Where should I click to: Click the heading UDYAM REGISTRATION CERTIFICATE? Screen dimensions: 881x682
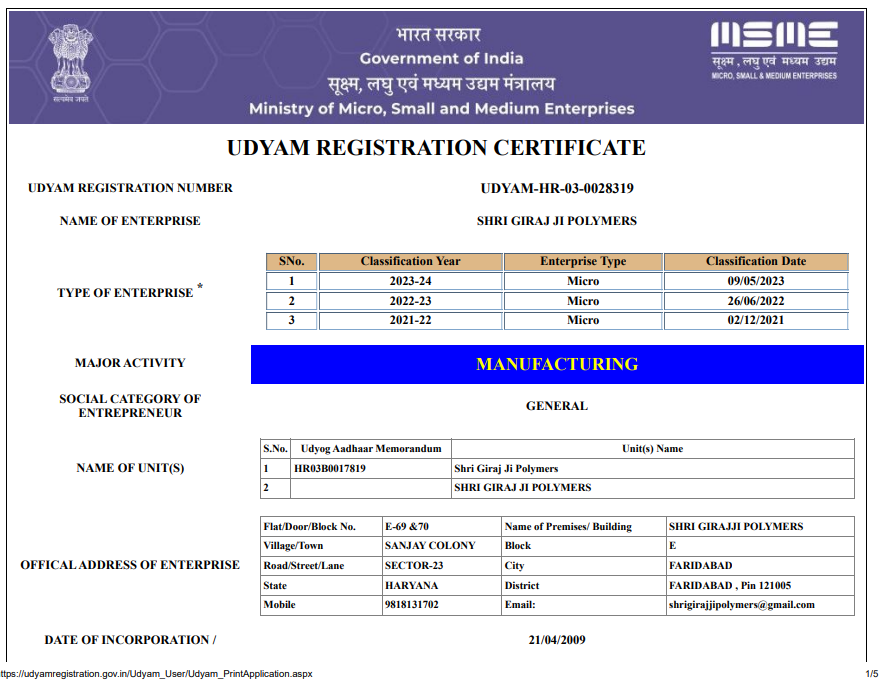coord(436,148)
